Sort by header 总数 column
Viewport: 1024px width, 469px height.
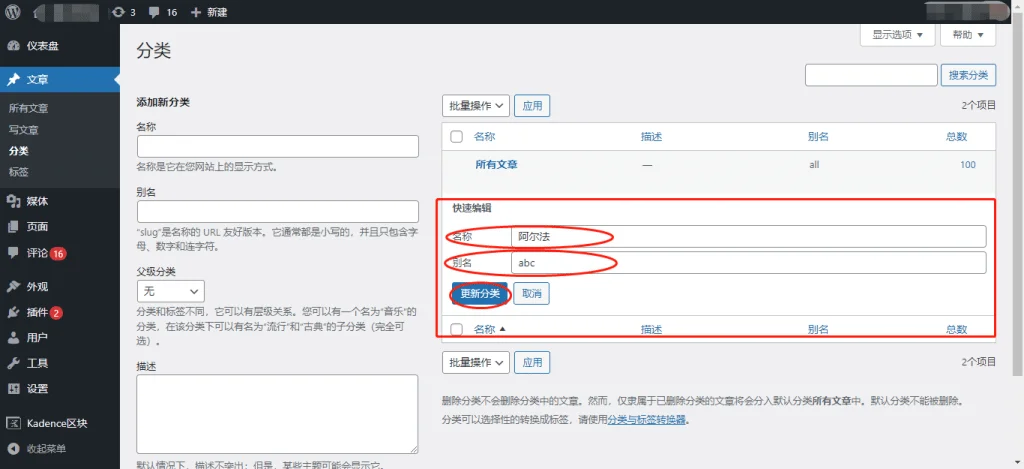coord(957,137)
